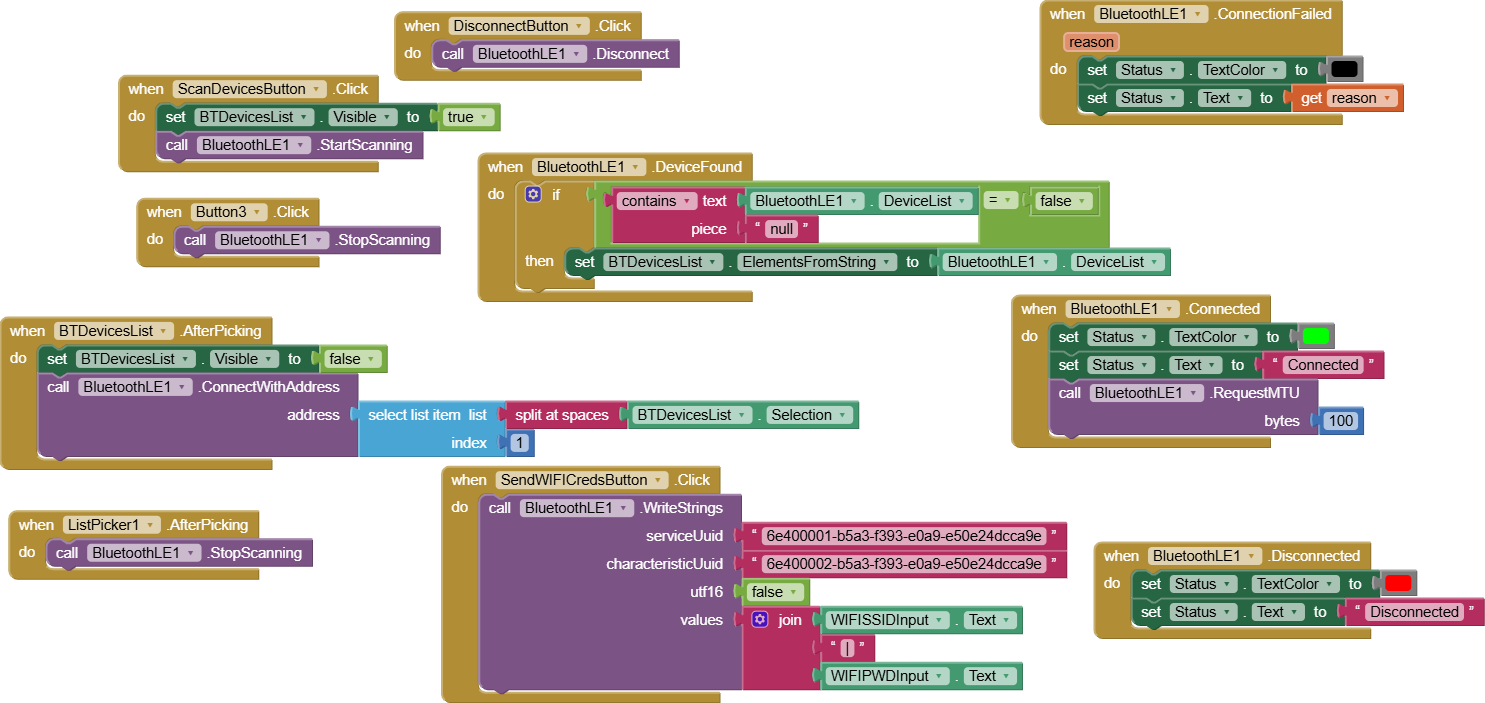Click the gear icon on the if block
Image resolution: width=1485 pixels, height=703 pixels.
point(533,194)
